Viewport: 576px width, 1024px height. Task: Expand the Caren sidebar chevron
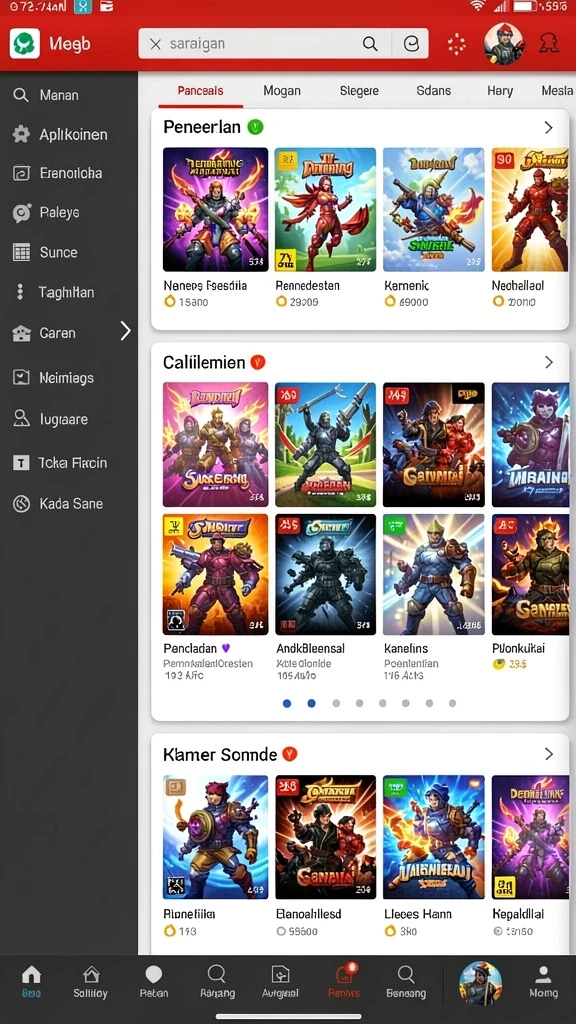click(x=126, y=332)
